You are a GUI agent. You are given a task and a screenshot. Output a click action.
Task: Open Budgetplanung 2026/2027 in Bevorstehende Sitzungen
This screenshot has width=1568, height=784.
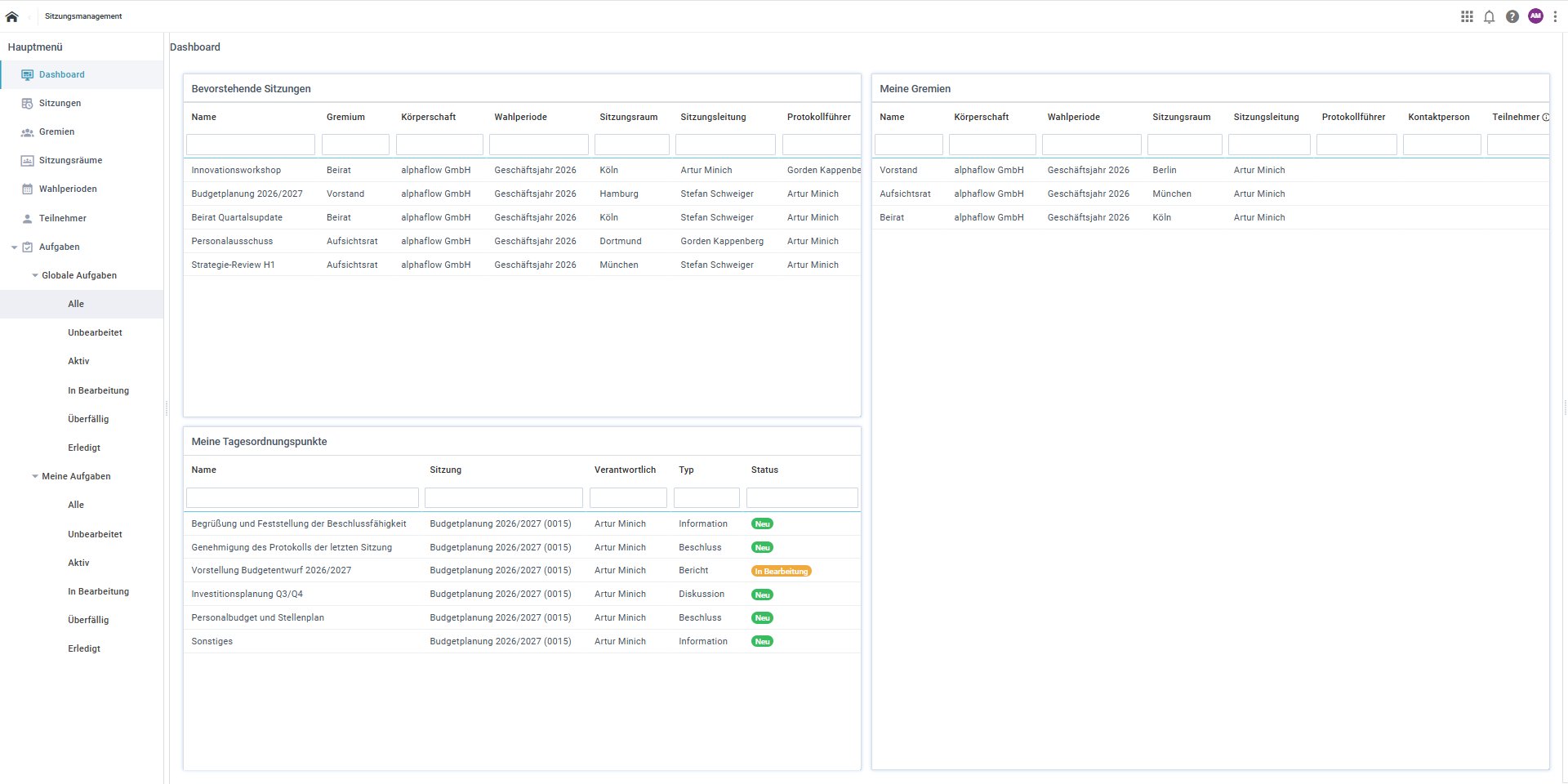[x=522, y=194]
